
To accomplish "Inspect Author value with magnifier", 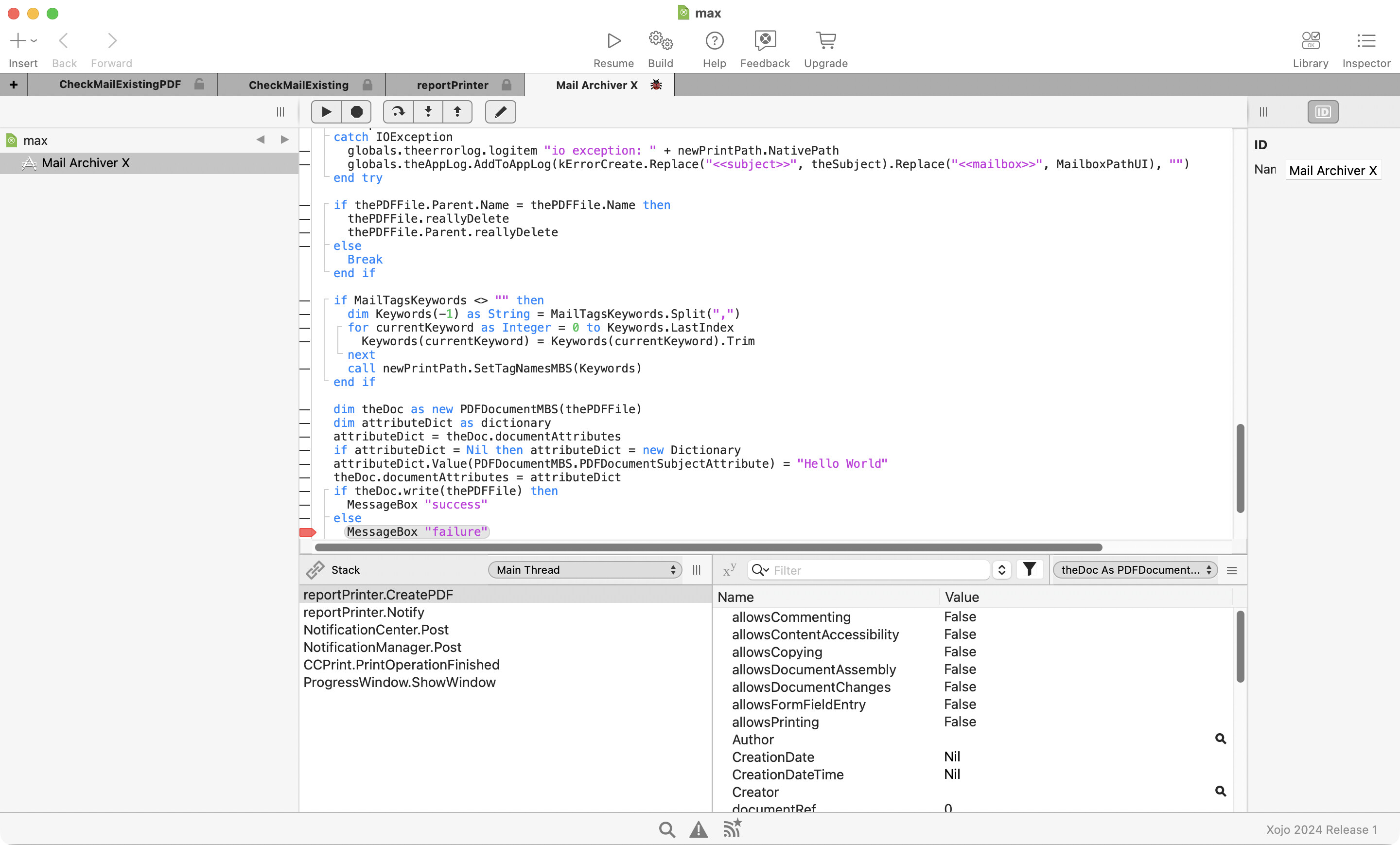I will [1220, 739].
